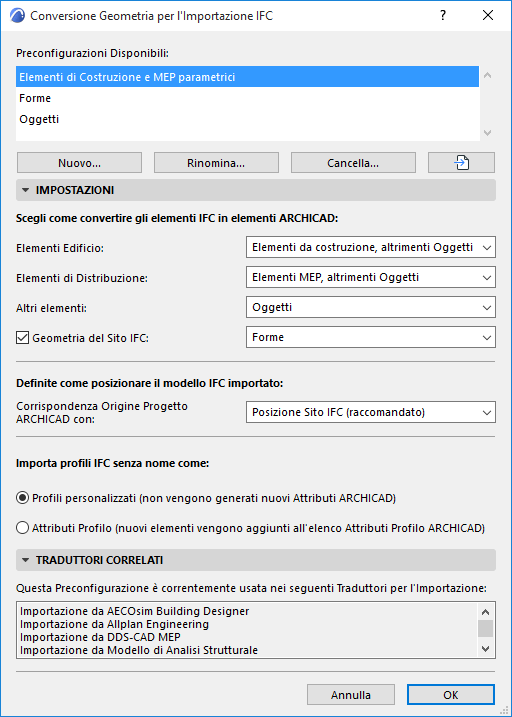Click the ARCHICAD logo in title bar
512x717 pixels.
pyautogui.click(x=17, y=16)
